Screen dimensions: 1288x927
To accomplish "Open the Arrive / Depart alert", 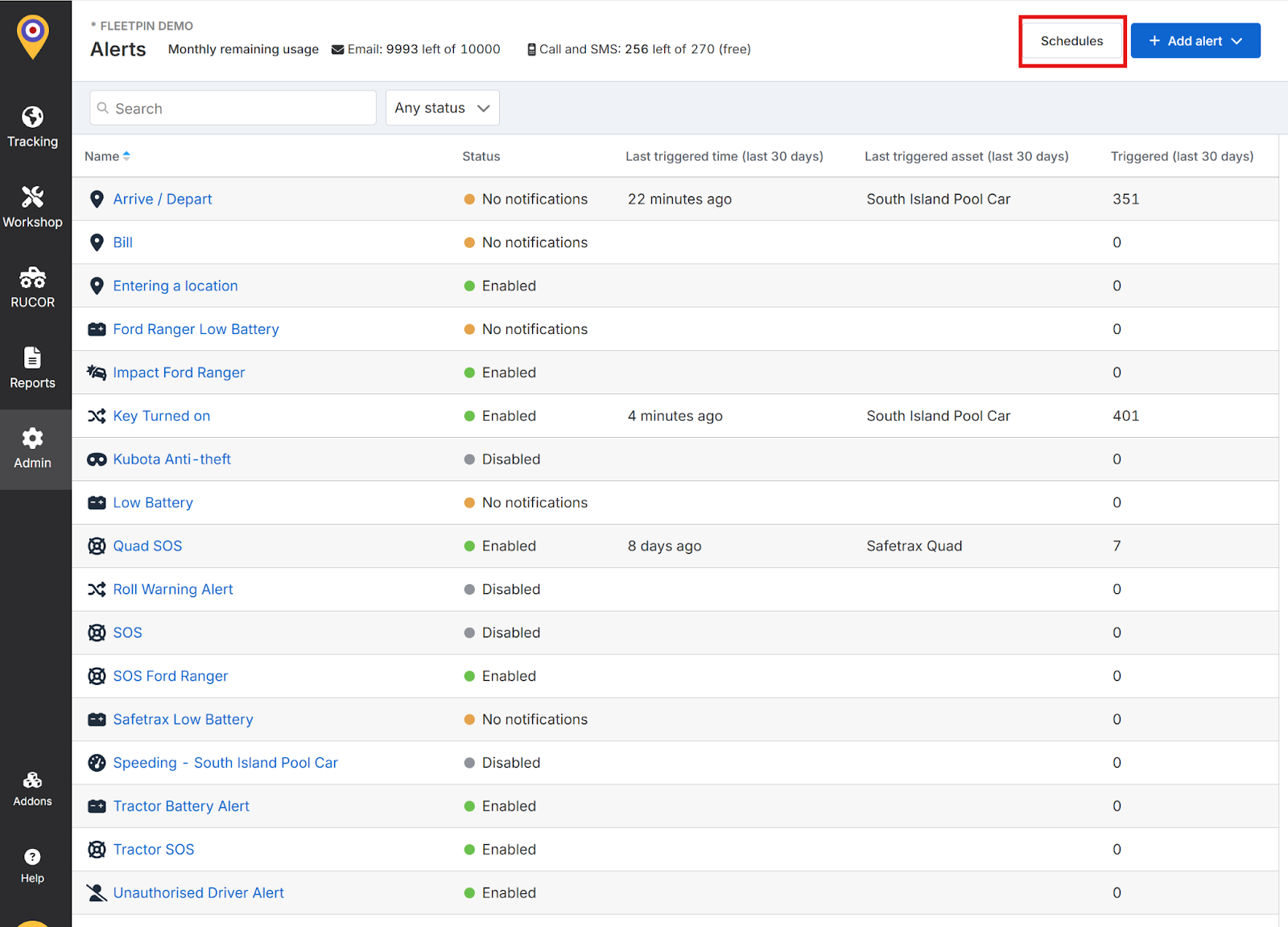I will [163, 199].
